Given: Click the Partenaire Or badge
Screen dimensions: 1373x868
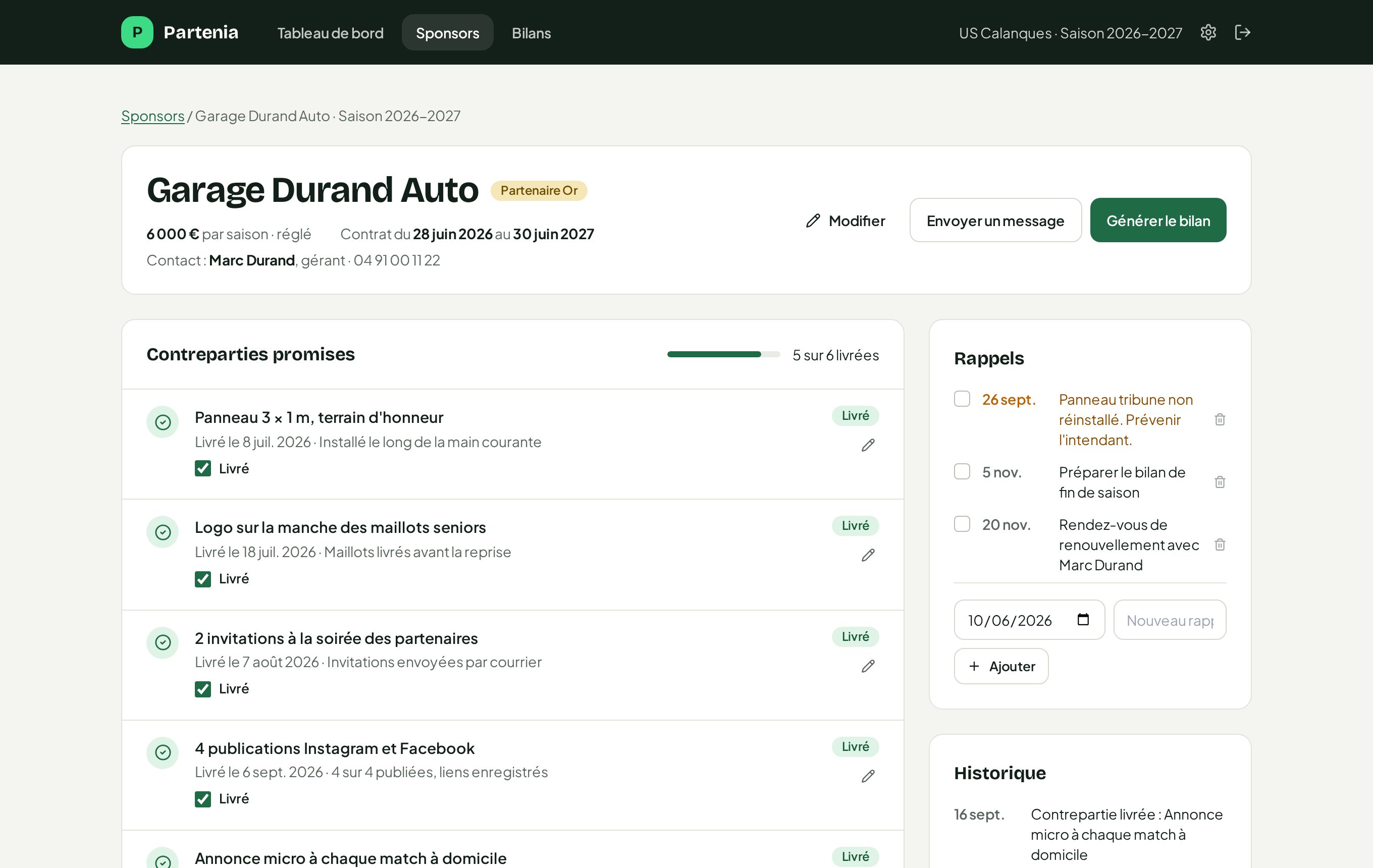Looking at the screenshot, I should pos(539,190).
